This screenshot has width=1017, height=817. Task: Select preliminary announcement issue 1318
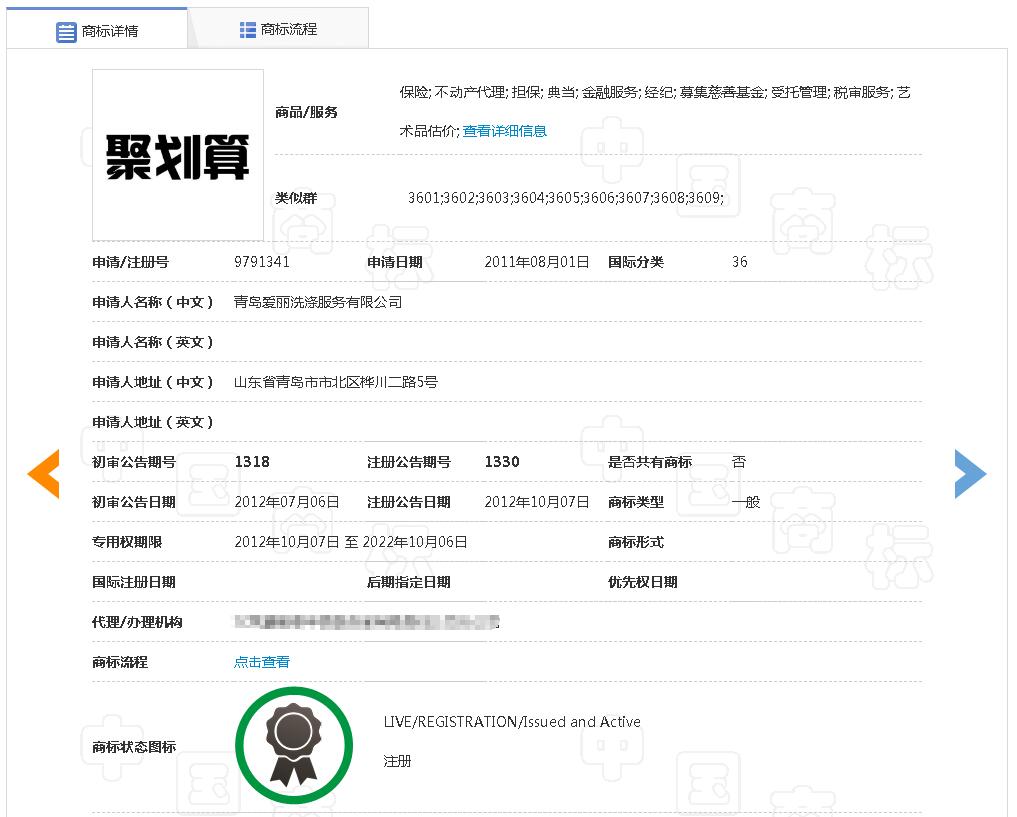pos(252,462)
